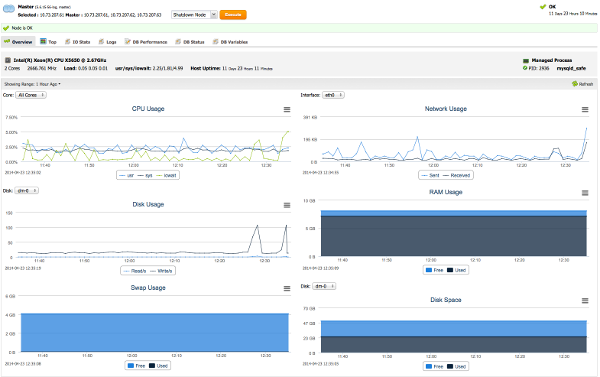This screenshot has height=377, width=600.
Task: Click the orange Execute button
Action: click(233, 15)
